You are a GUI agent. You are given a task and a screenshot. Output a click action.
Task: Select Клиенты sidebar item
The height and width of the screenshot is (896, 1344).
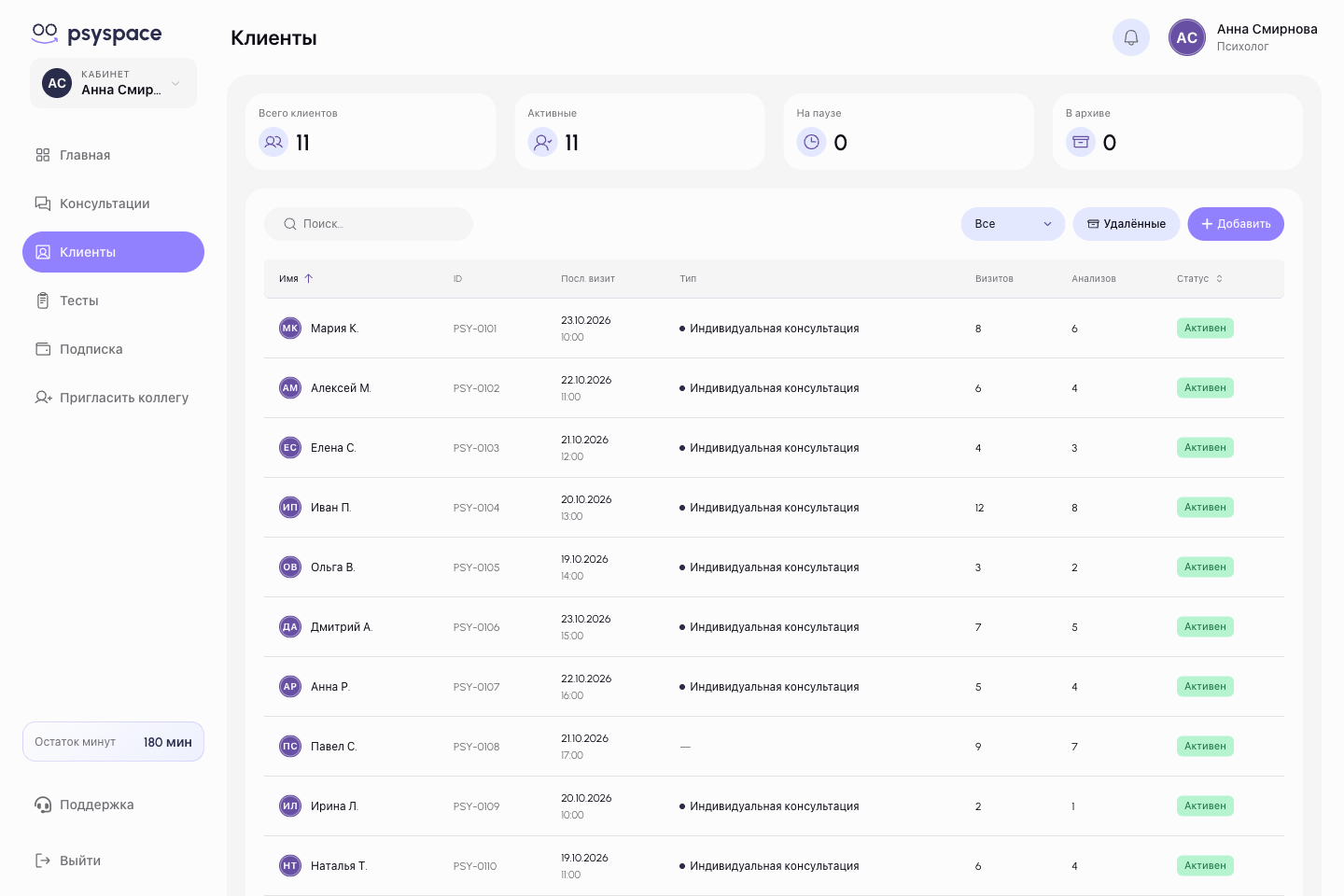coord(114,252)
